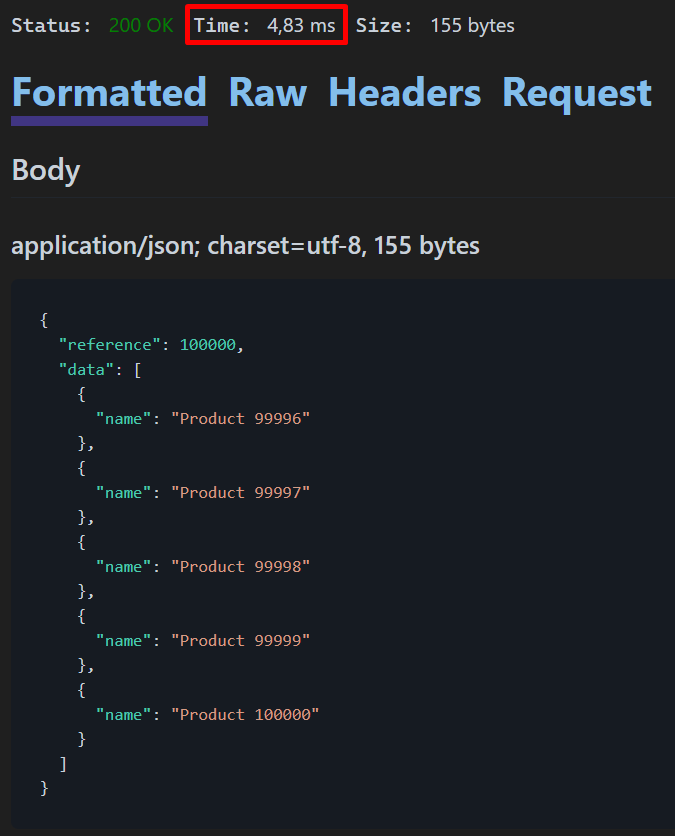Switch to the Formatted tab
Image resolution: width=675 pixels, height=836 pixels.
point(109,93)
